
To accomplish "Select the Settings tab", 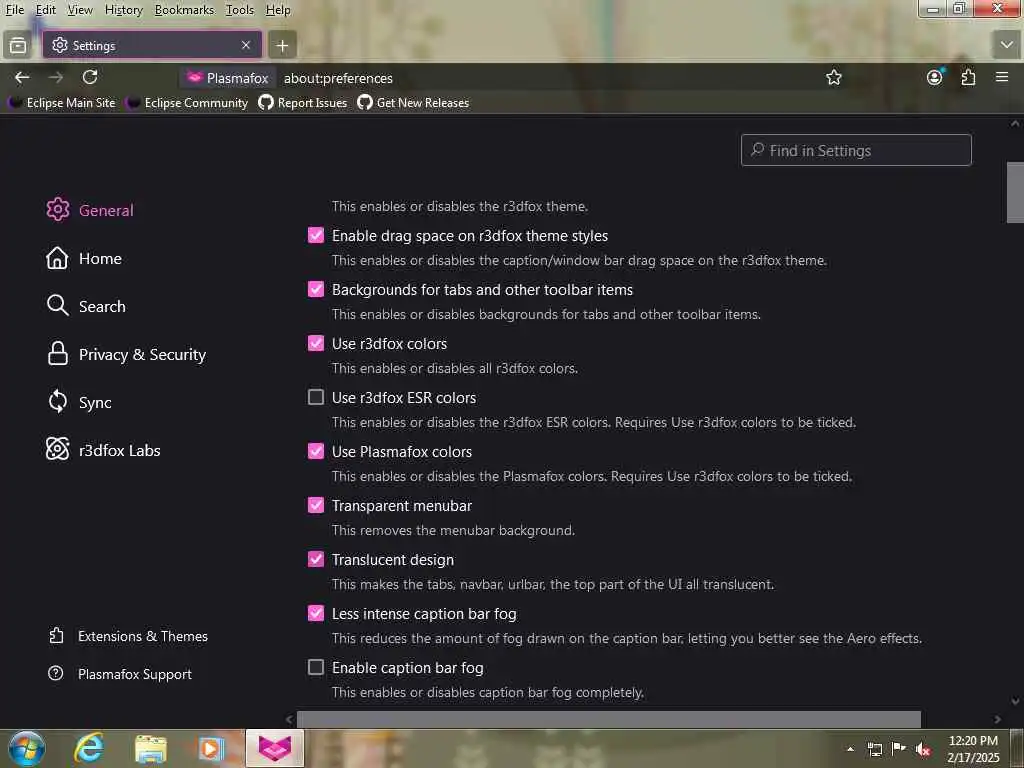I will 152,45.
